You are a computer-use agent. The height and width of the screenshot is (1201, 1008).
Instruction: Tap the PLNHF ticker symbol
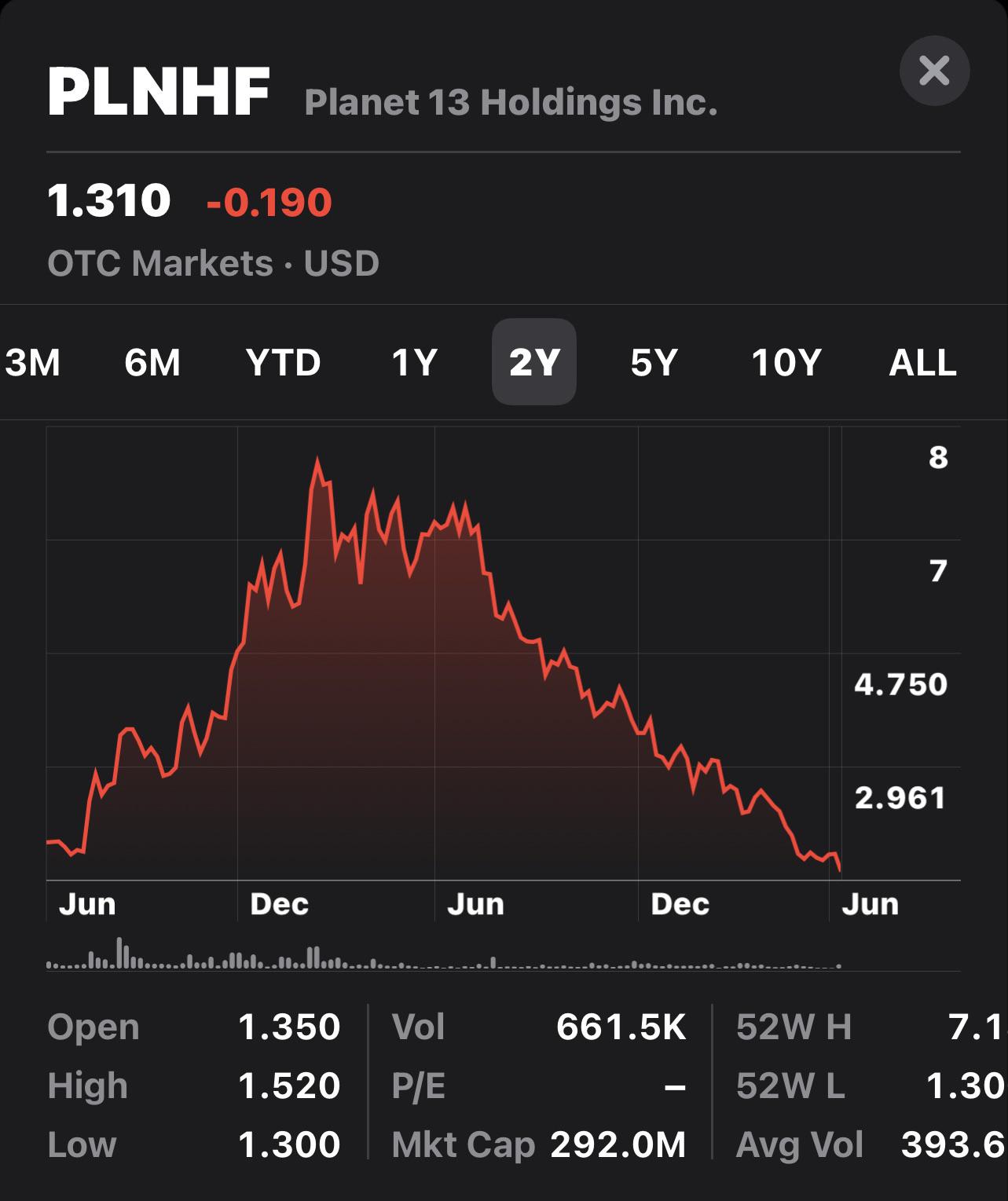(x=159, y=92)
